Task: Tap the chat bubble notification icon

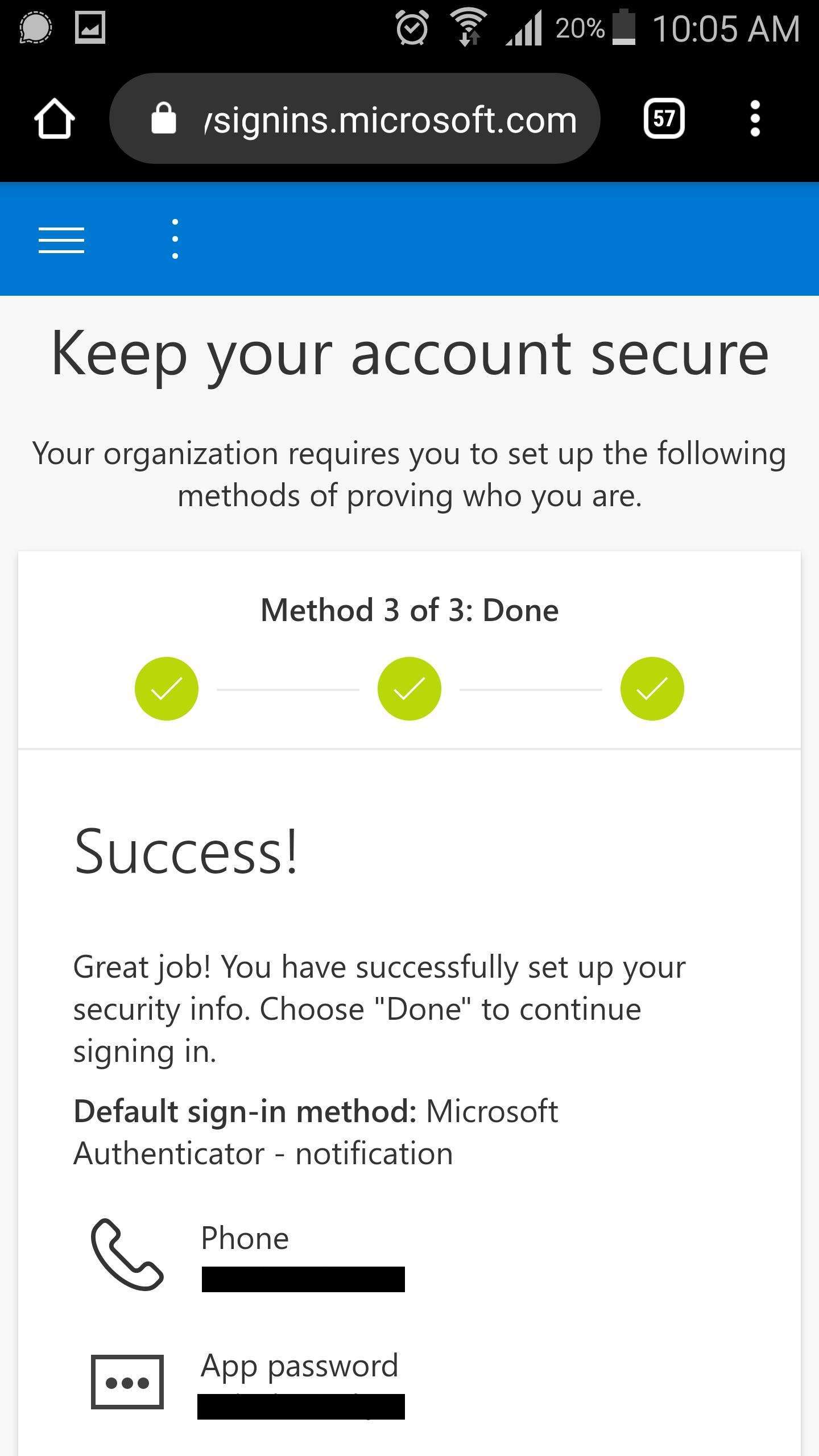Action: click(x=35, y=27)
